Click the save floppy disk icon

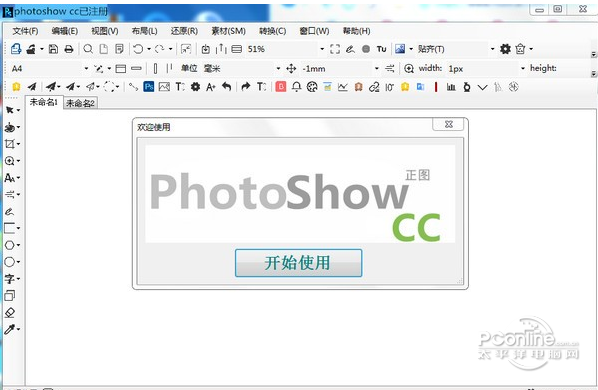pos(53,49)
